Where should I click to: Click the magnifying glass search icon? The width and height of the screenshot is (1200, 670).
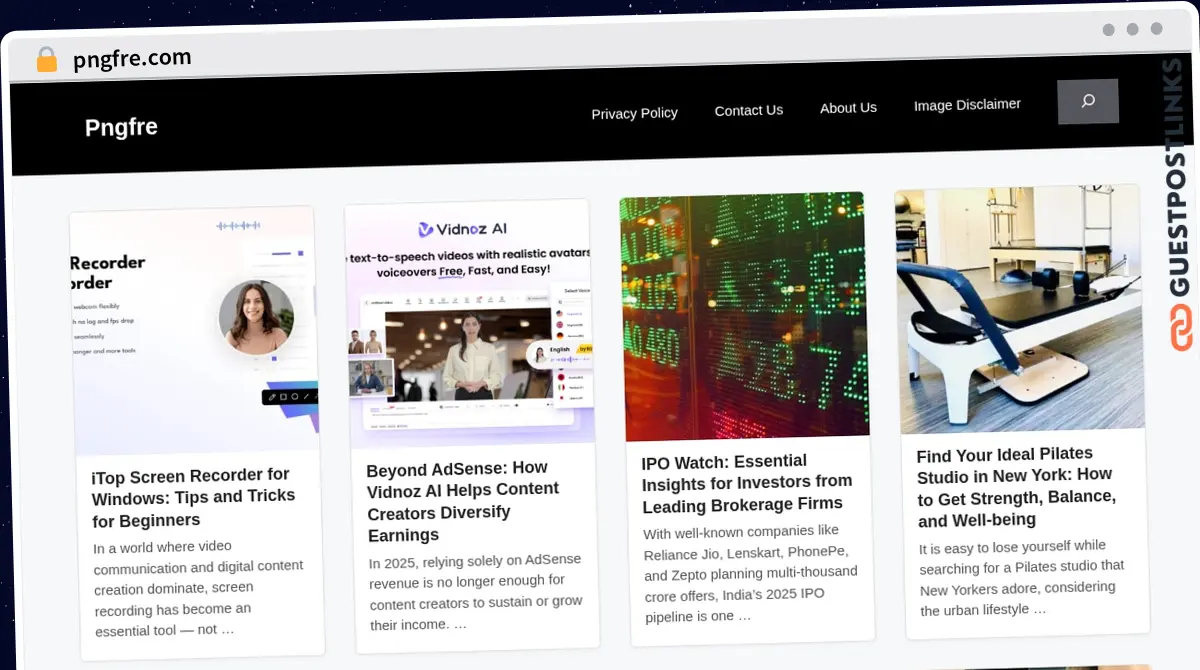point(1087,101)
